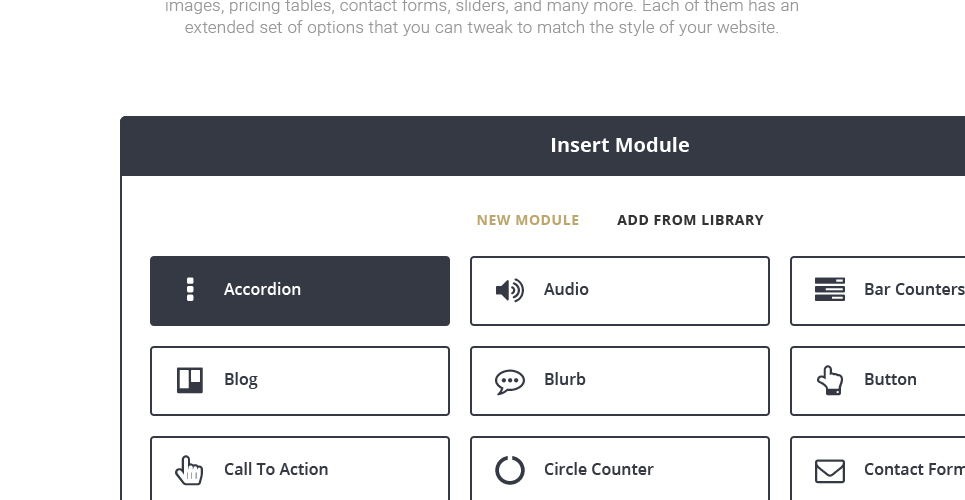The image size is (965, 500).
Task: Add the Bar Counters module
Action: 878,291
